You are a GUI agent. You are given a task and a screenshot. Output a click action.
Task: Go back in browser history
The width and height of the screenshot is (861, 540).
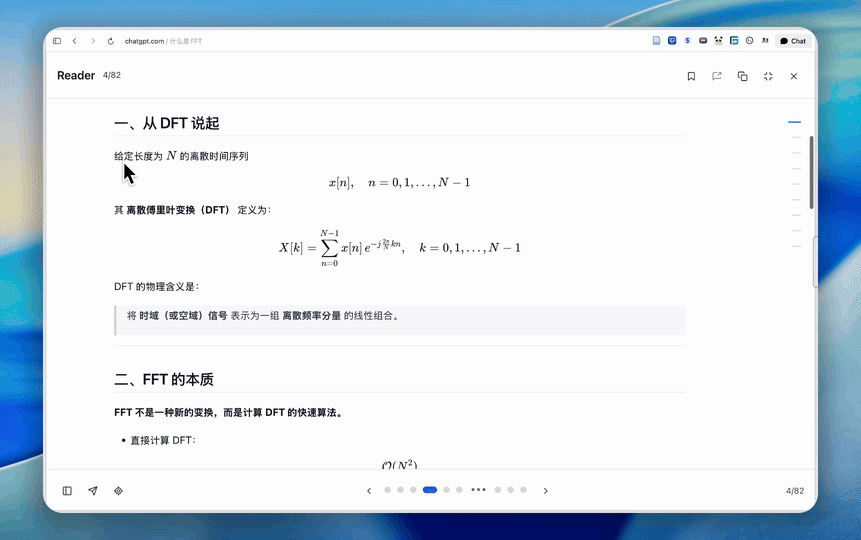(x=75, y=41)
